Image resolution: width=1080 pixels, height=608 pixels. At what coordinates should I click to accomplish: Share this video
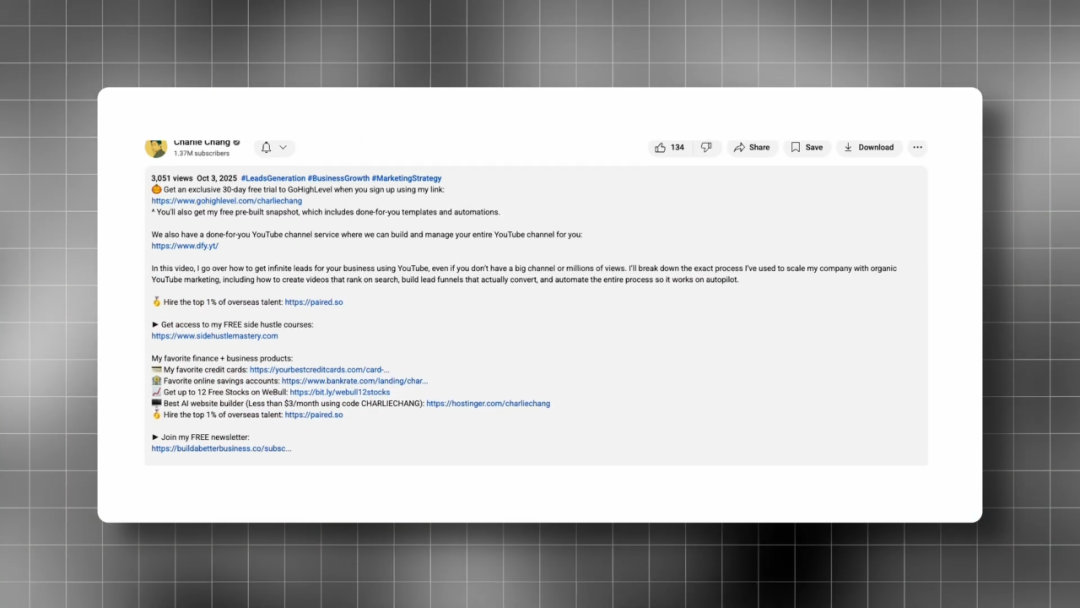(752, 147)
